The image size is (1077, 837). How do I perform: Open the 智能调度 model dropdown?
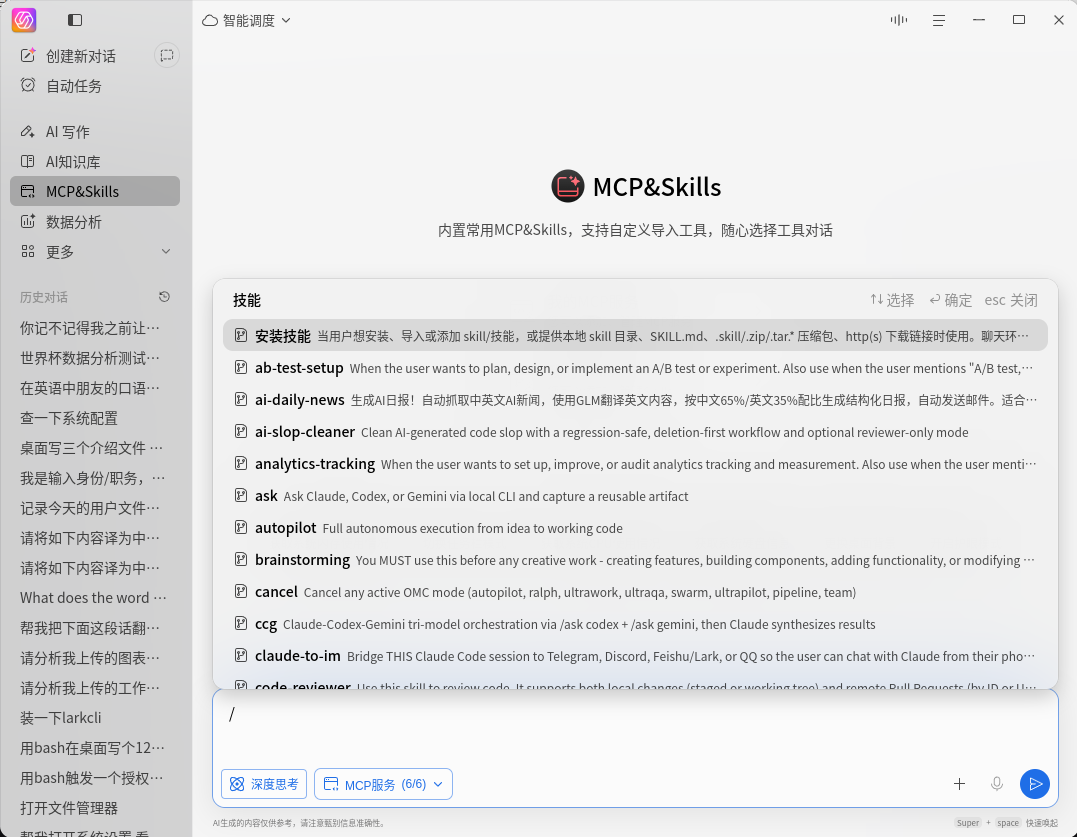247,21
